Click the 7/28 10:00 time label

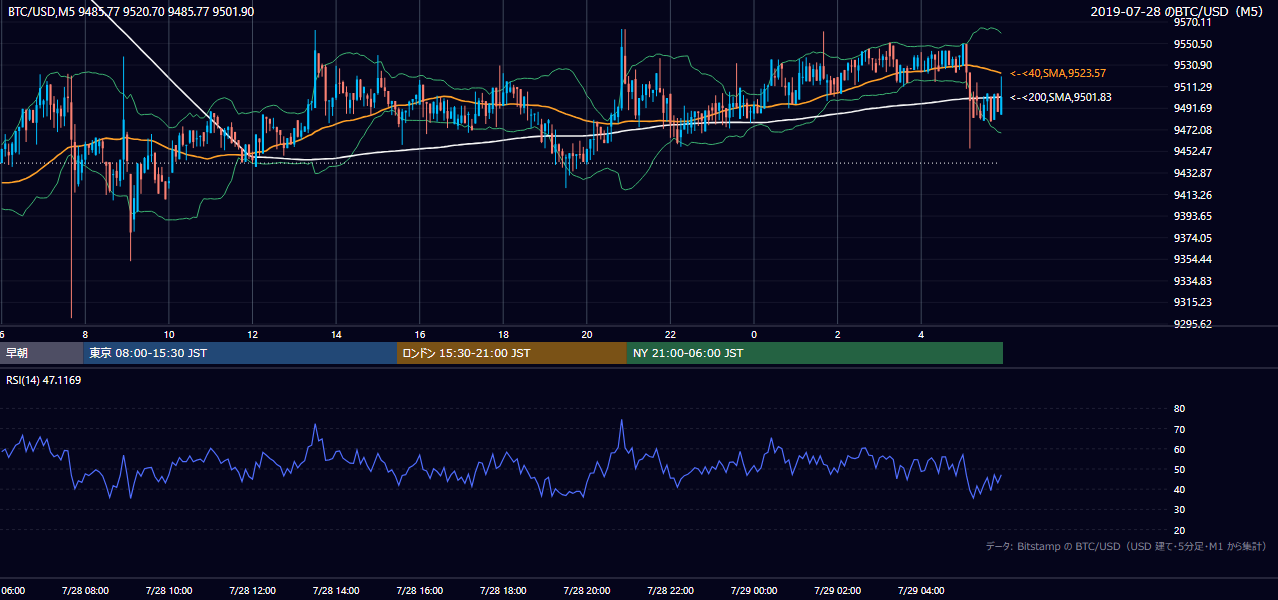click(168, 591)
